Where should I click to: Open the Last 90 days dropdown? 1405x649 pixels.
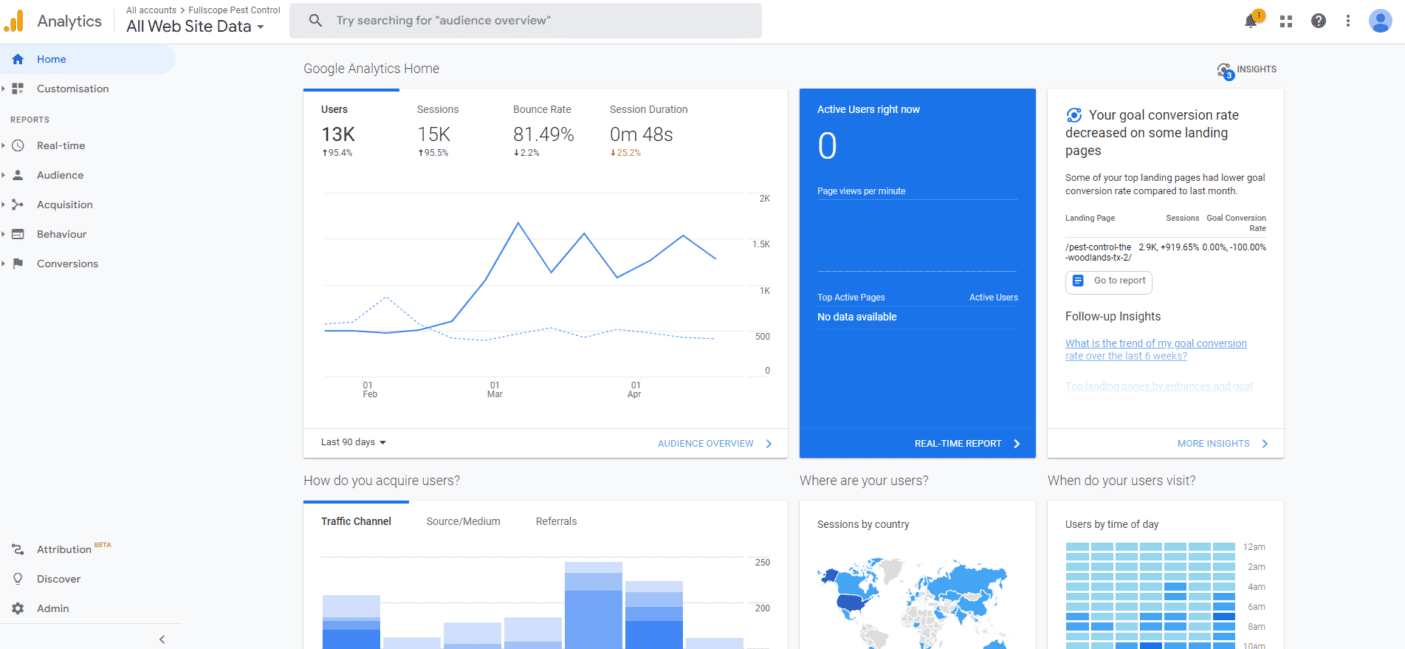coord(353,442)
